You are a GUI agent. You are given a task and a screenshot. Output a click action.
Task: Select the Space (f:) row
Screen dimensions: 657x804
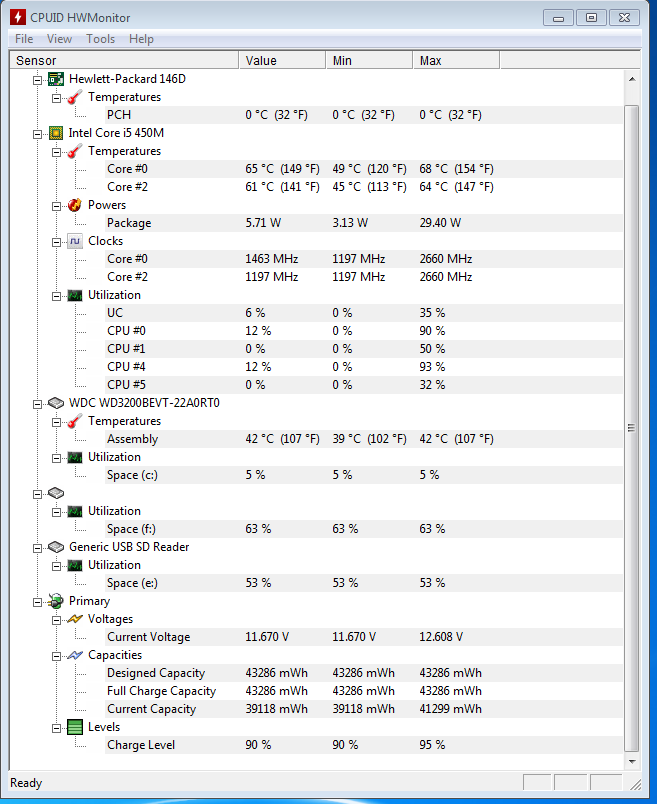(x=364, y=529)
